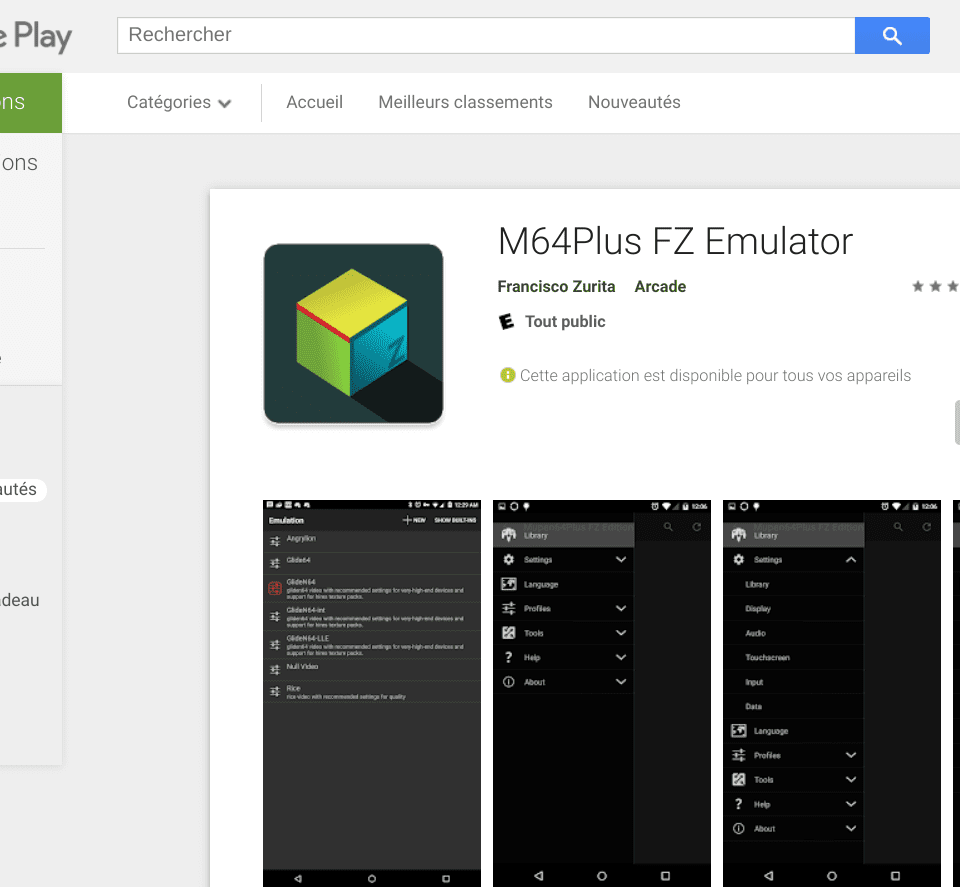Click About chevron in second screenshot

click(x=621, y=682)
